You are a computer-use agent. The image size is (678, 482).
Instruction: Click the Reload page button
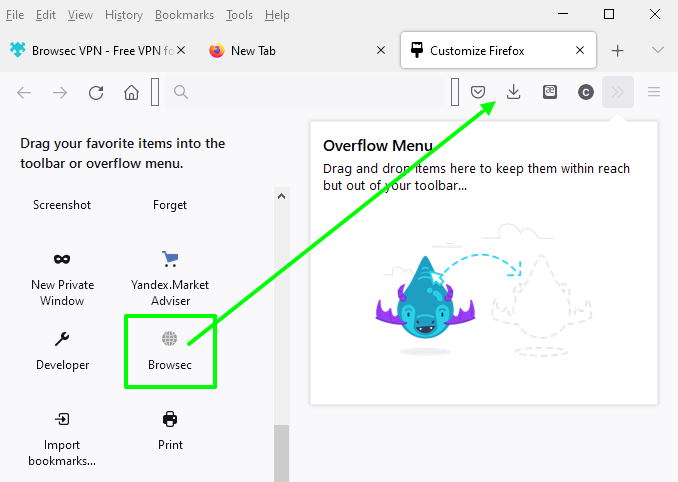96,92
